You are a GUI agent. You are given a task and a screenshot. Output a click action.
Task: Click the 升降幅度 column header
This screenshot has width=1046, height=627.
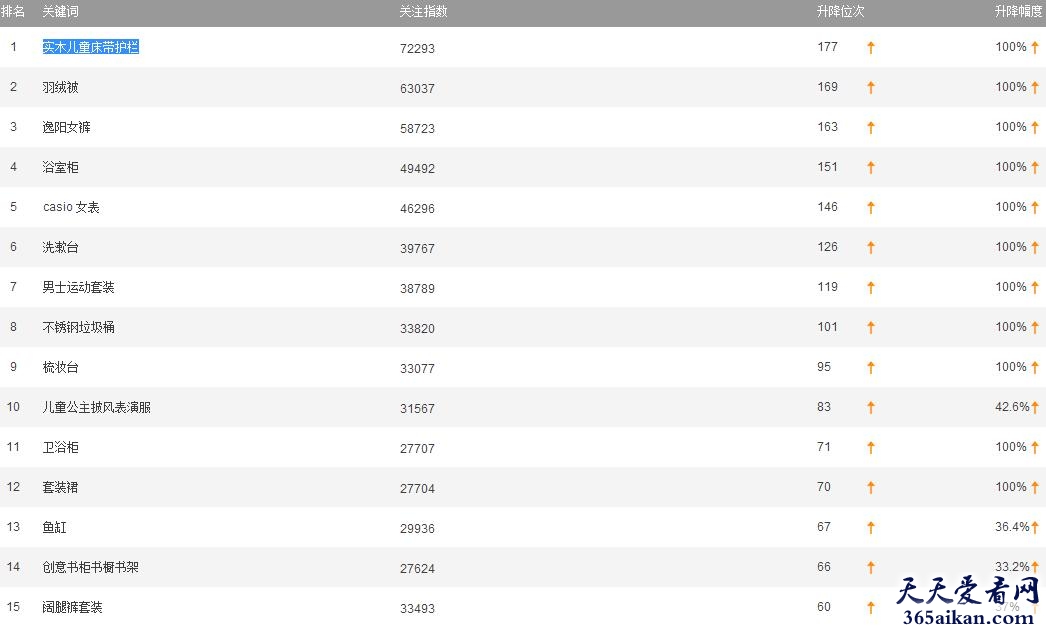1018,11
